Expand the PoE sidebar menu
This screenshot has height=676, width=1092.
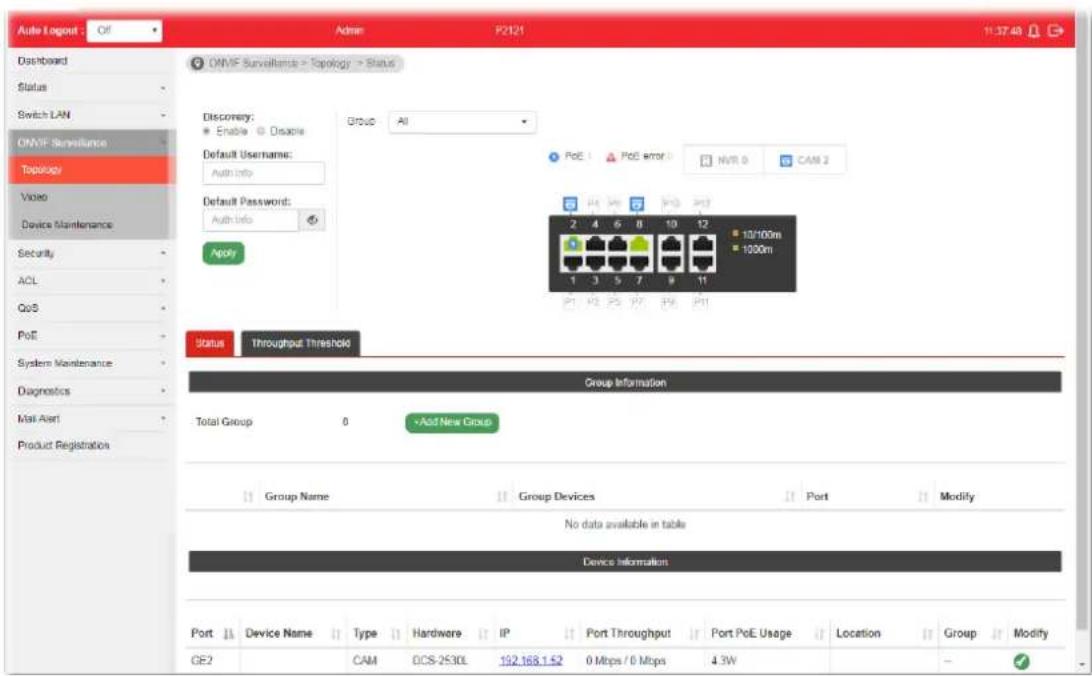click(91, 336)
